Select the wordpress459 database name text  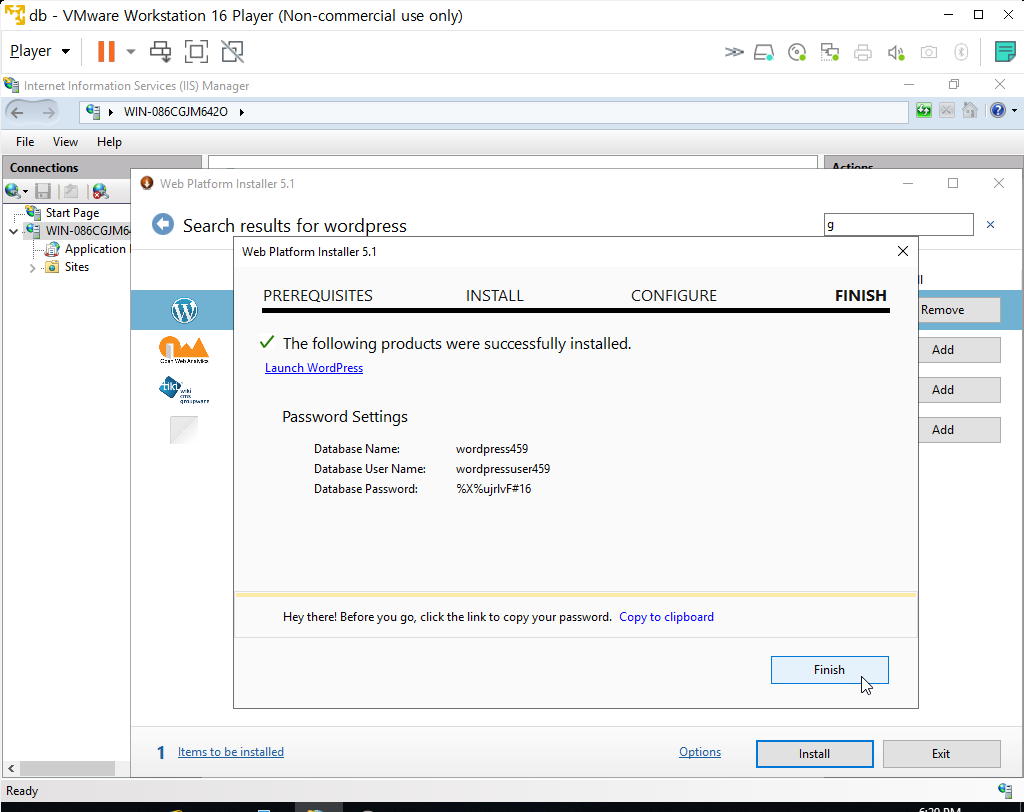[x=492, y=449]
